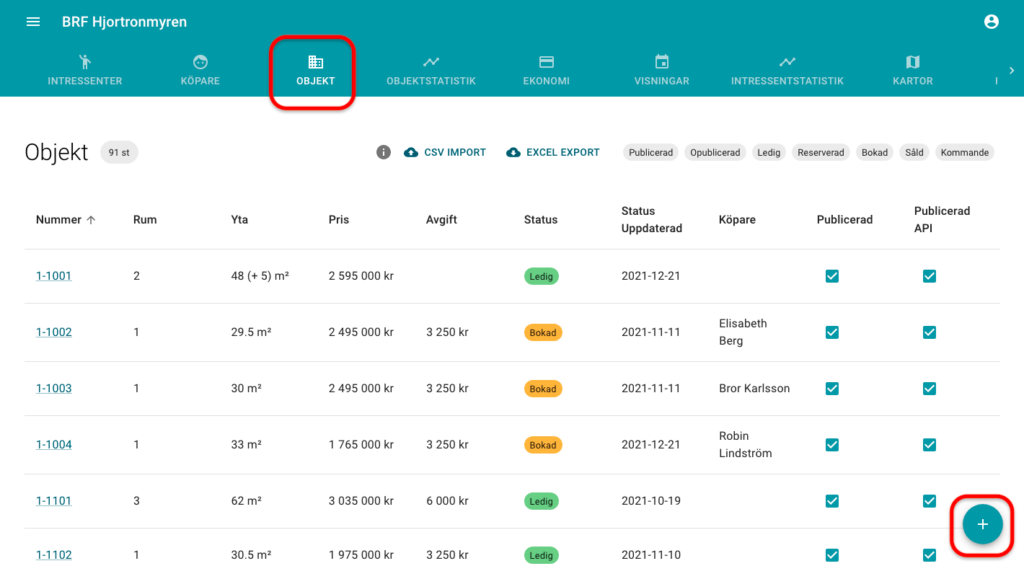The image size is (1024, 566).
Task: Open the user account profile icon
Action: point(991,22)
